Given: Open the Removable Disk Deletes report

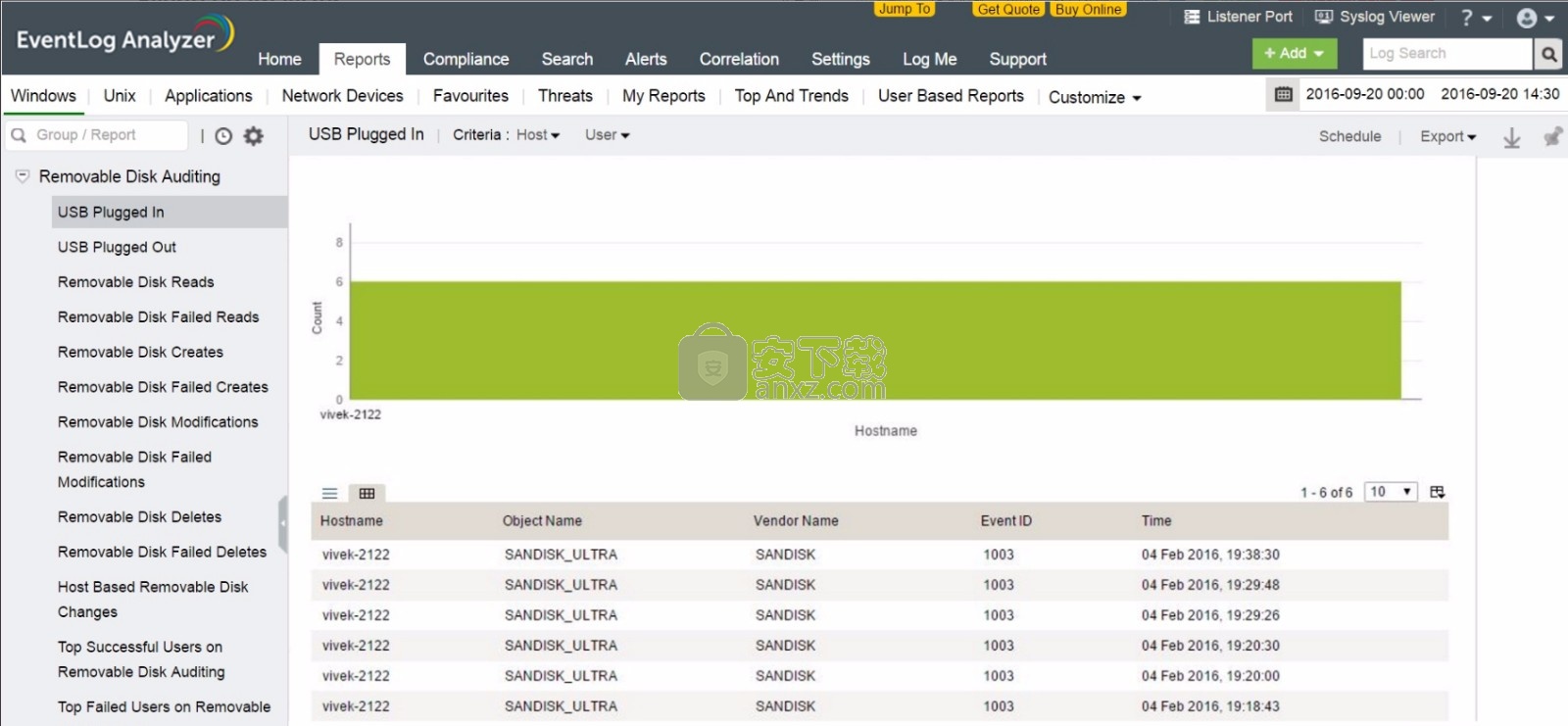Looking at the screenshot, I should tap(139, 517).
